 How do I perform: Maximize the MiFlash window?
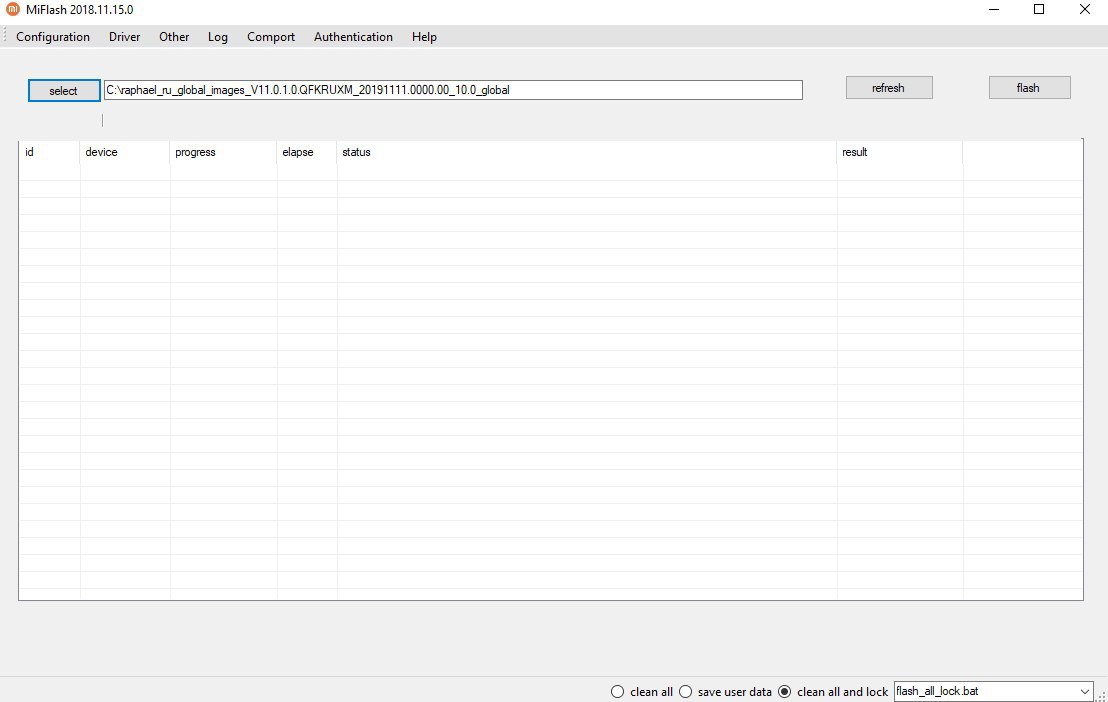click(x=1039, y=9)
